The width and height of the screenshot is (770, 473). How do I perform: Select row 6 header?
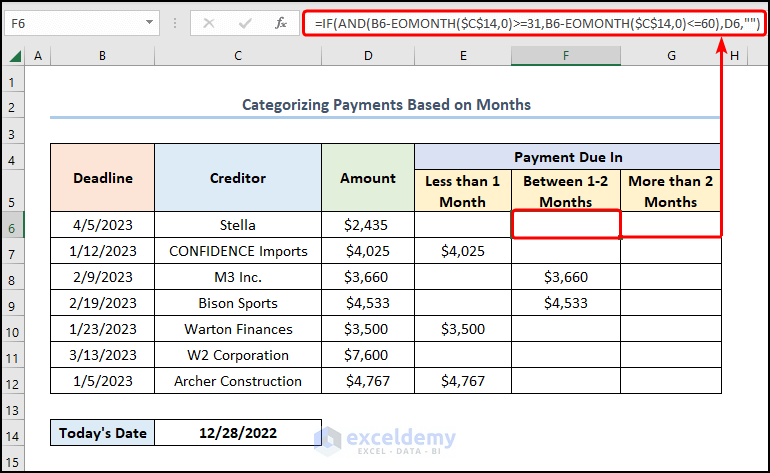pos(12,227)
